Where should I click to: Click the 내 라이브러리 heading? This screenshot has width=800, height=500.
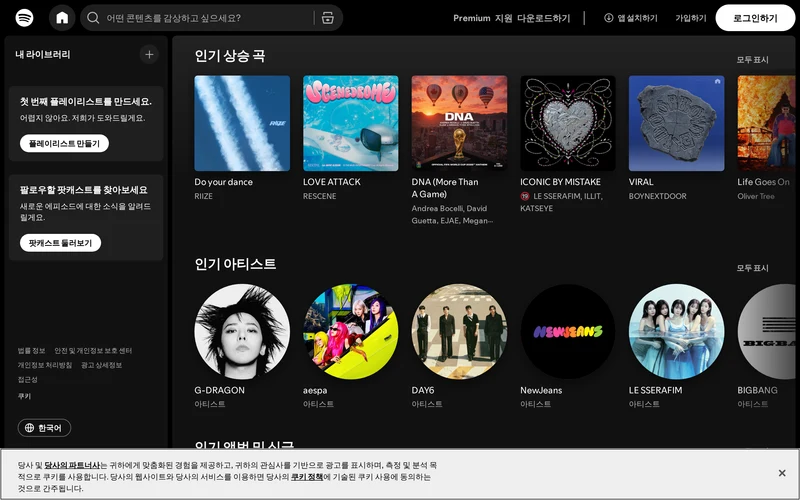(43, 54)
